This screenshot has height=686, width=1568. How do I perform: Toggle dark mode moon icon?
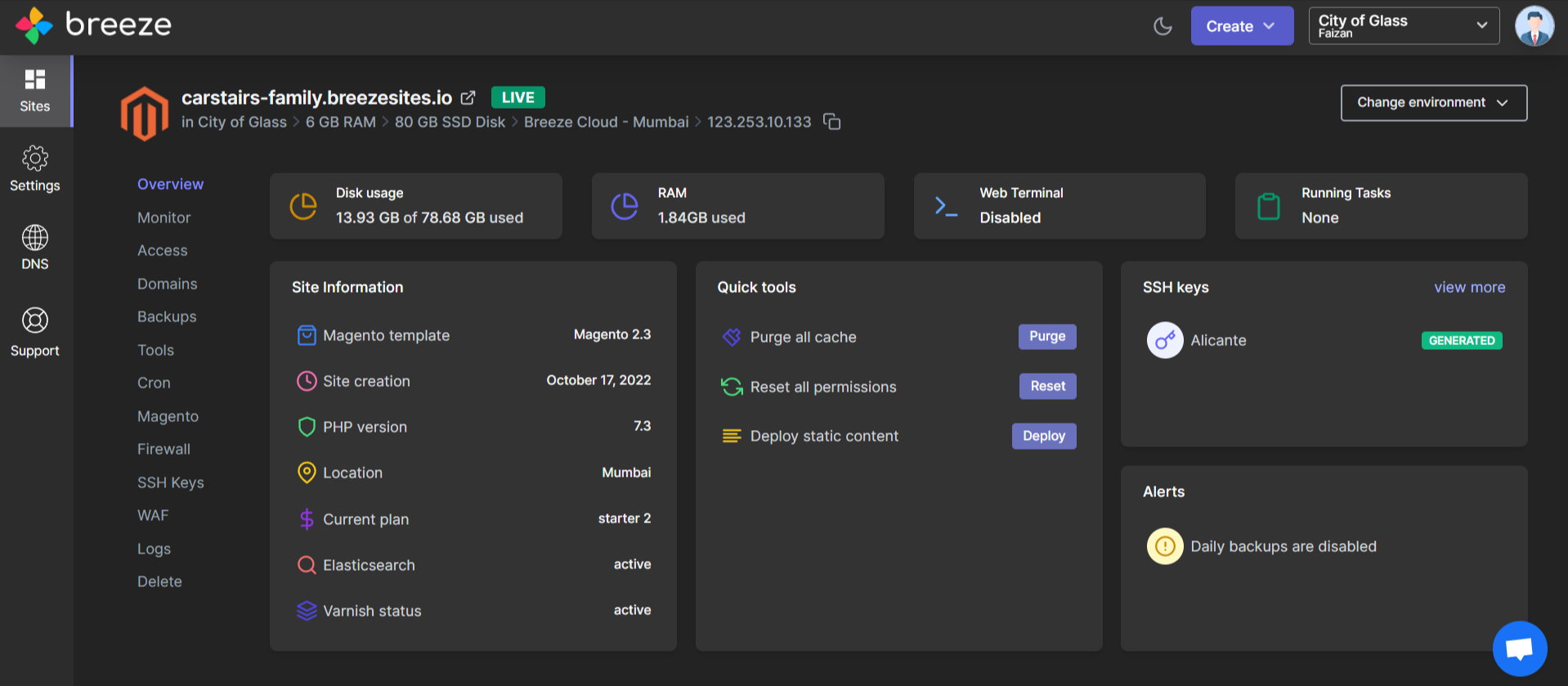pyautogui.click(x=1163, y=26)
